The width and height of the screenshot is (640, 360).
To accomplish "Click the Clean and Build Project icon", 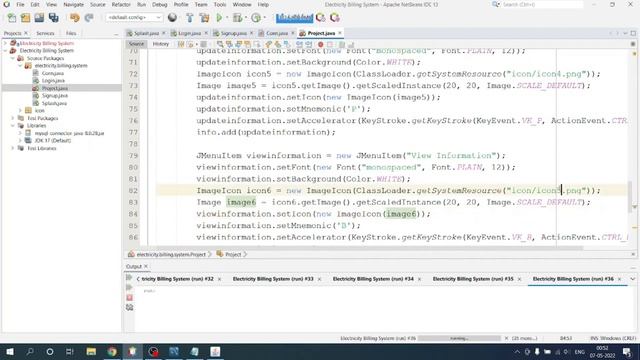I will (204, 18).
